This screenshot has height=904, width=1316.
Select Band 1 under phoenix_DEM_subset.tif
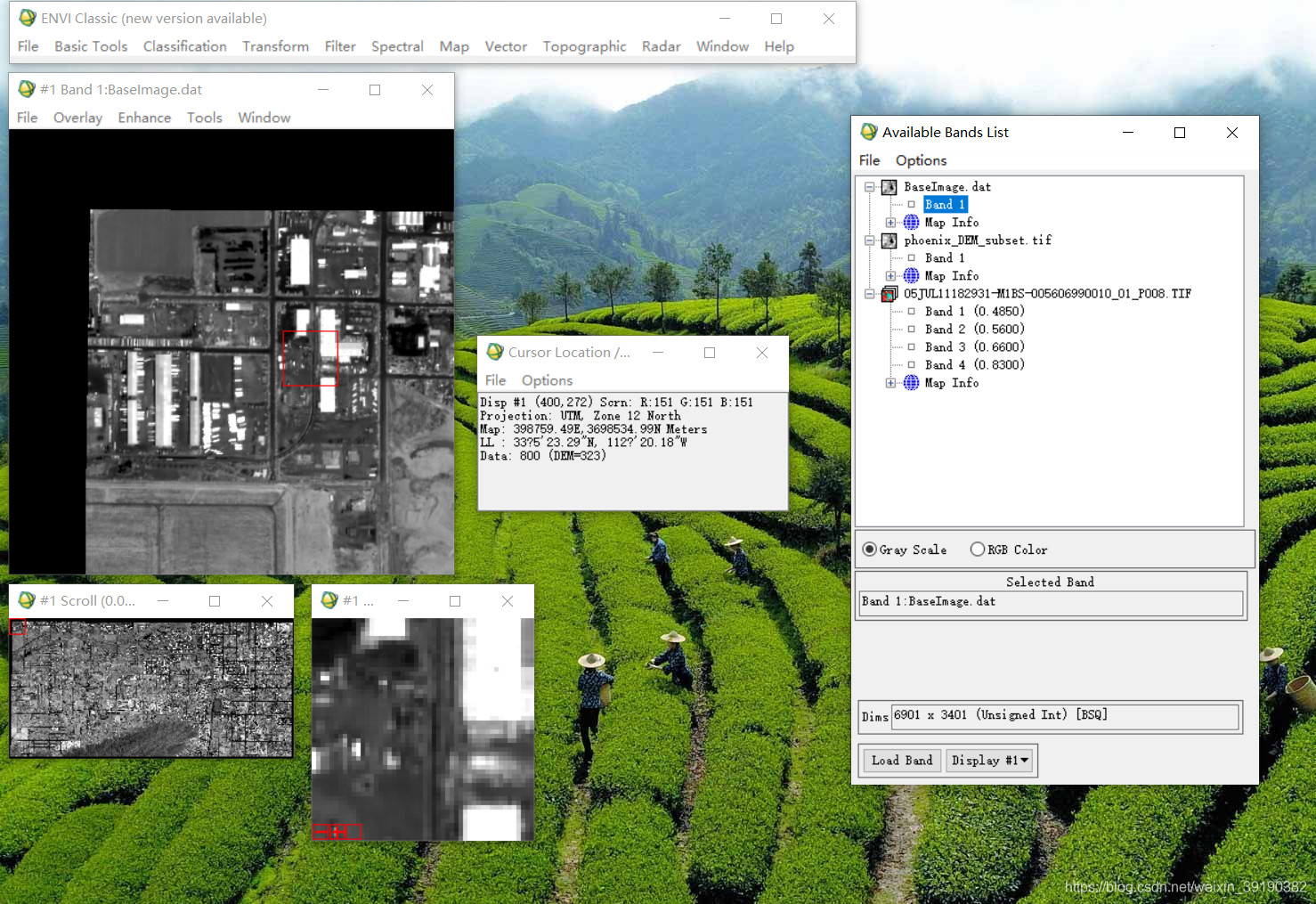(945, 258)
